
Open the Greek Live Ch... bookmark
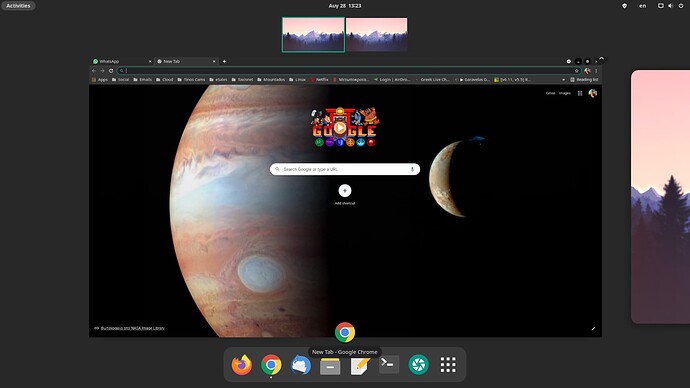click(x=432, y=80)
